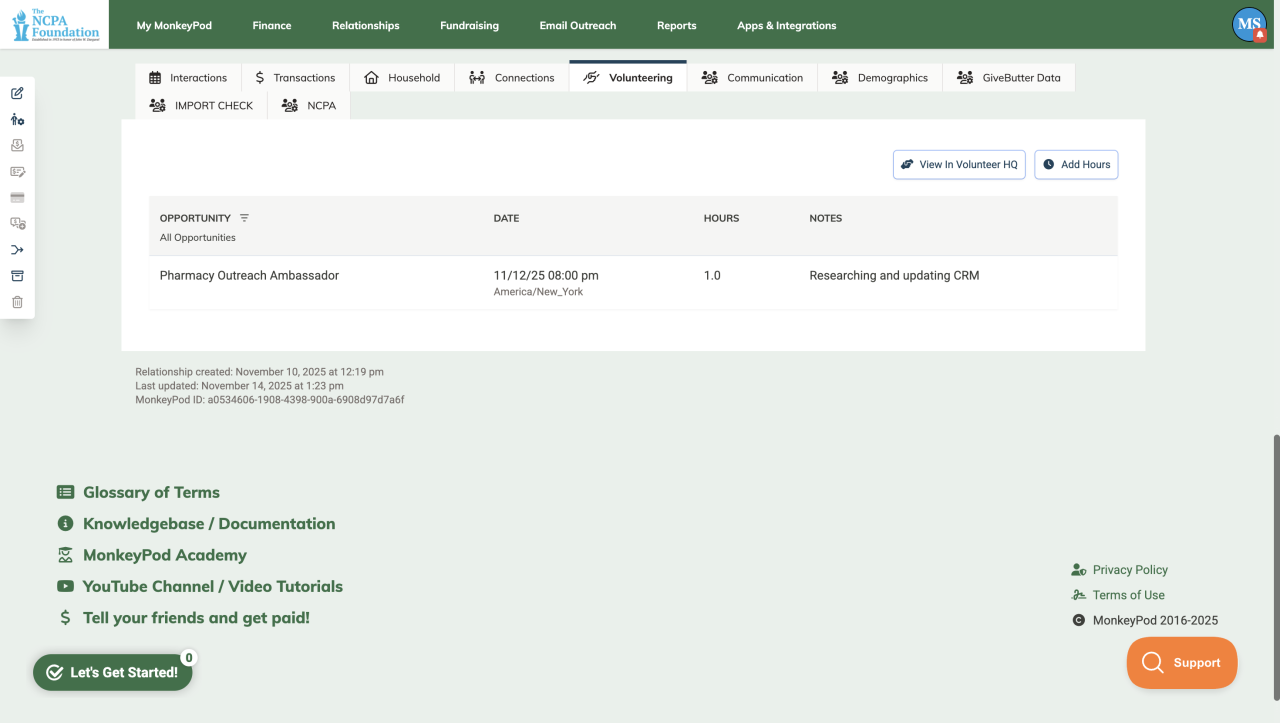Select the GiveButter Data tab
This screenshot has height=723, width=1280.
(x=1008, y=77)
